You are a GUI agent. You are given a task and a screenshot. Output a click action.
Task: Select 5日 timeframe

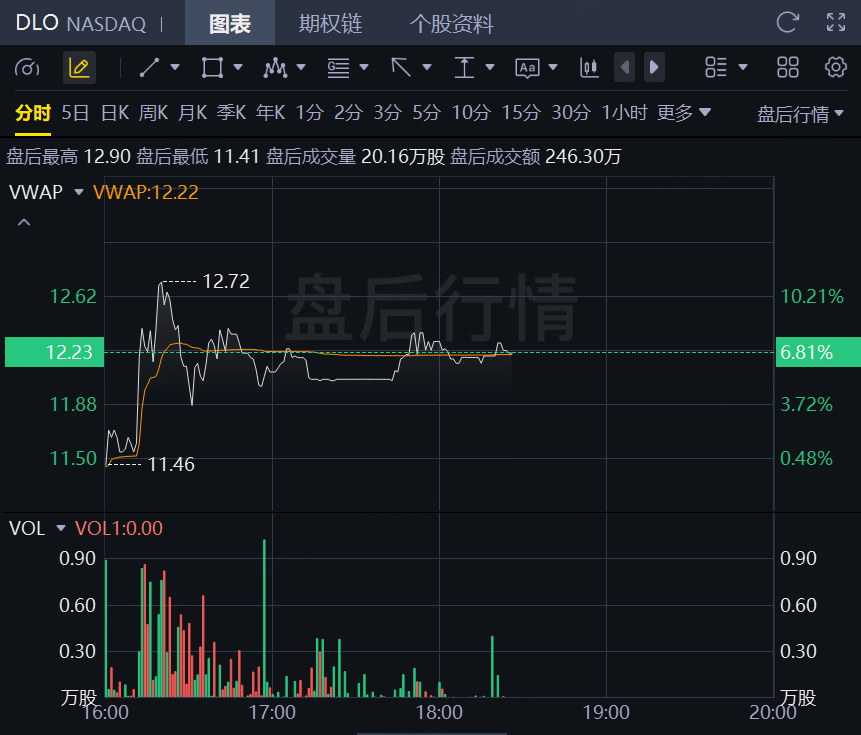coord(75,113)
